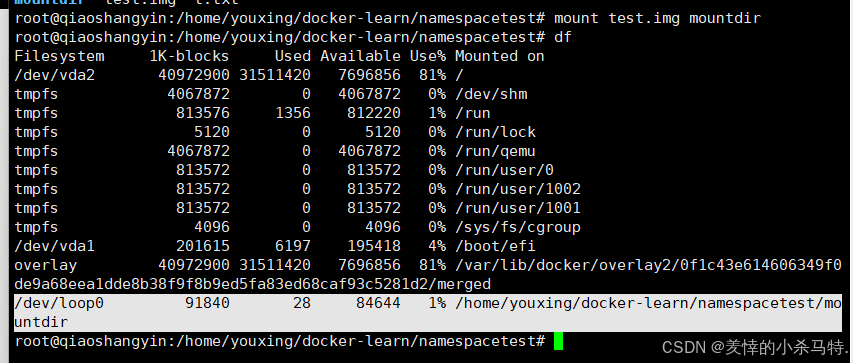Click the '28' used value for loop0
This screenshot has height=363, width=853.
click(302, 303)
